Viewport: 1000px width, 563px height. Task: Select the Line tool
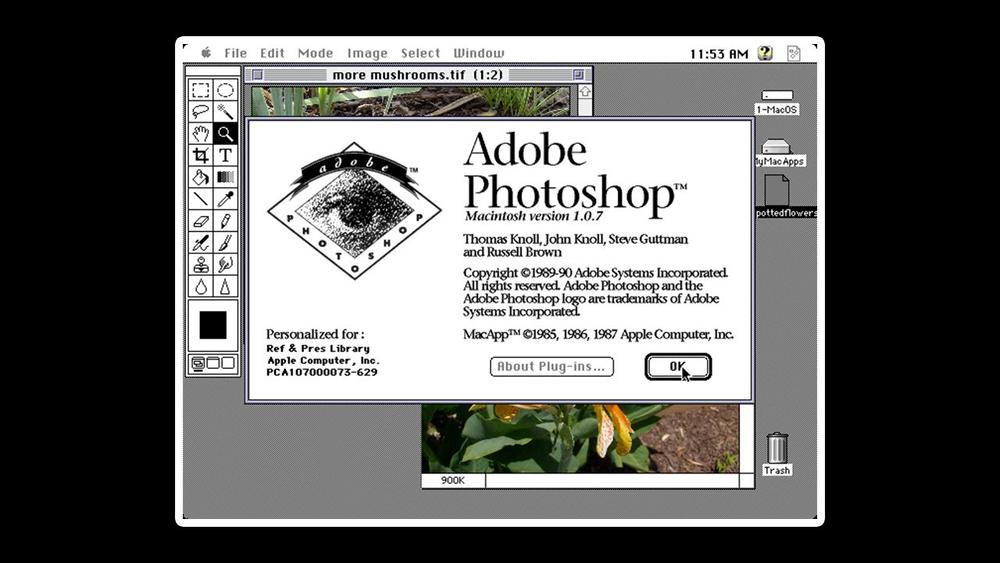(200, 199)
